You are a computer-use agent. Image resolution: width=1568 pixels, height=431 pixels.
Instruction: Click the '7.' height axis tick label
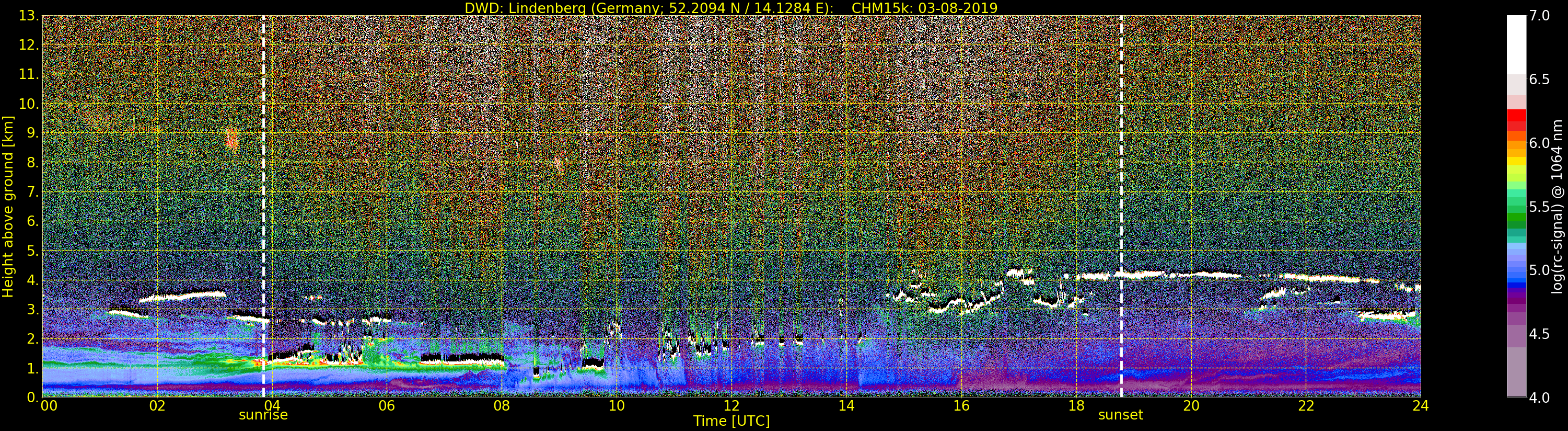(x=33, y=192)
